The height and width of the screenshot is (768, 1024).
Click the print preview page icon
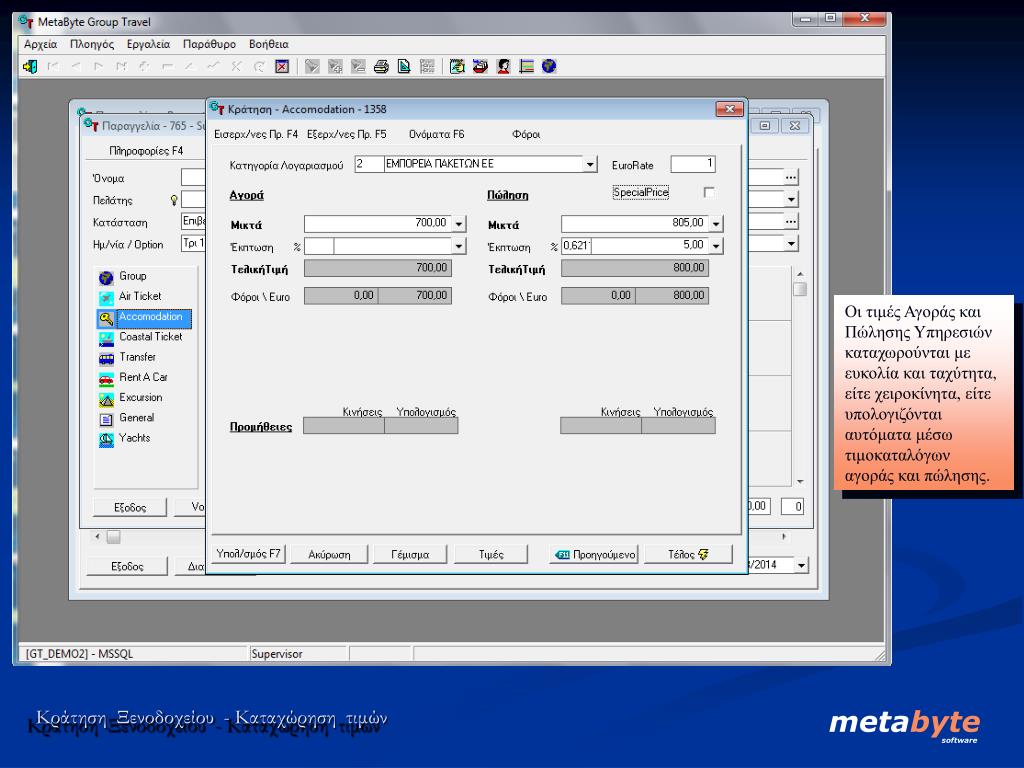click(404, 66)
